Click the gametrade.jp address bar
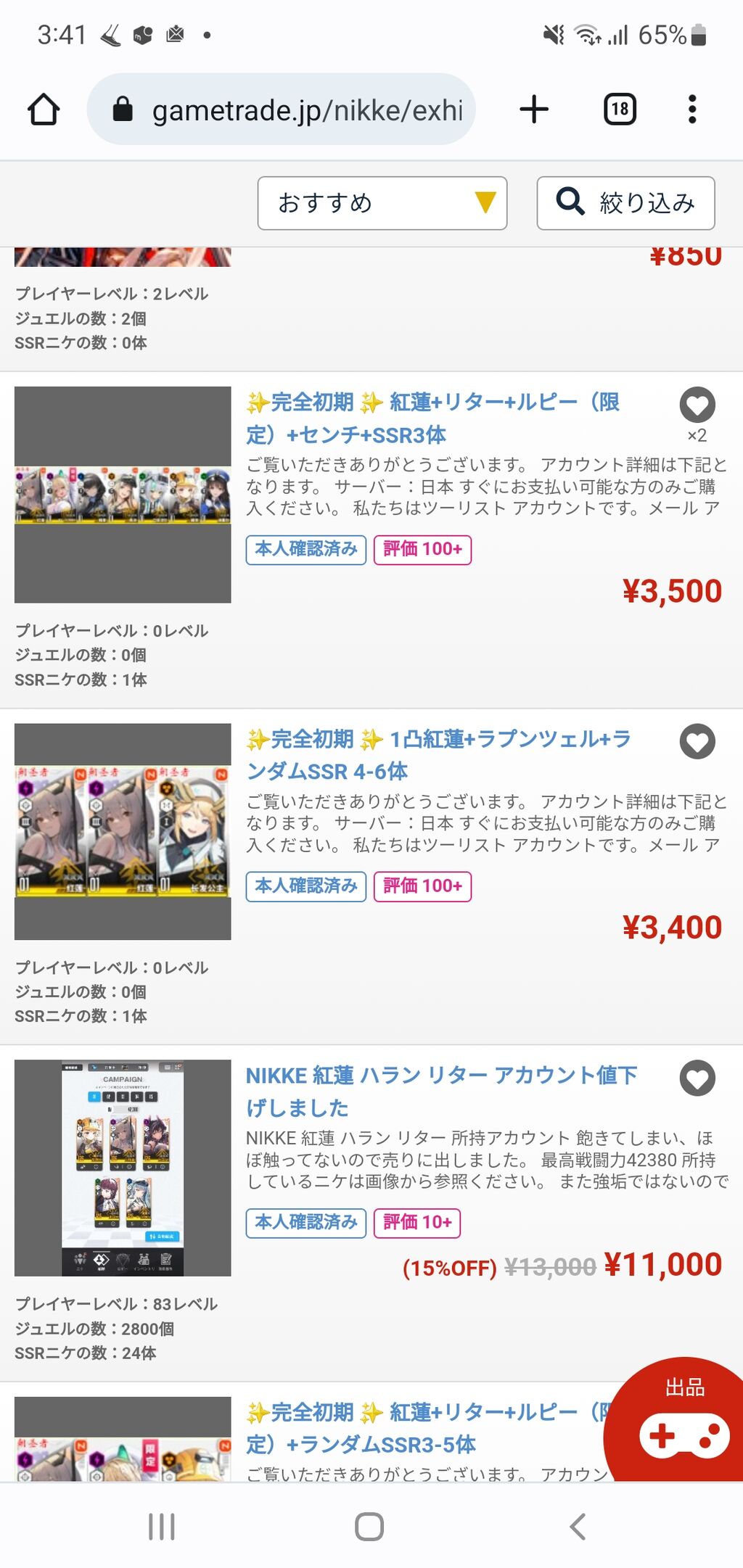 pyautogui.click(x=282, y=110)
